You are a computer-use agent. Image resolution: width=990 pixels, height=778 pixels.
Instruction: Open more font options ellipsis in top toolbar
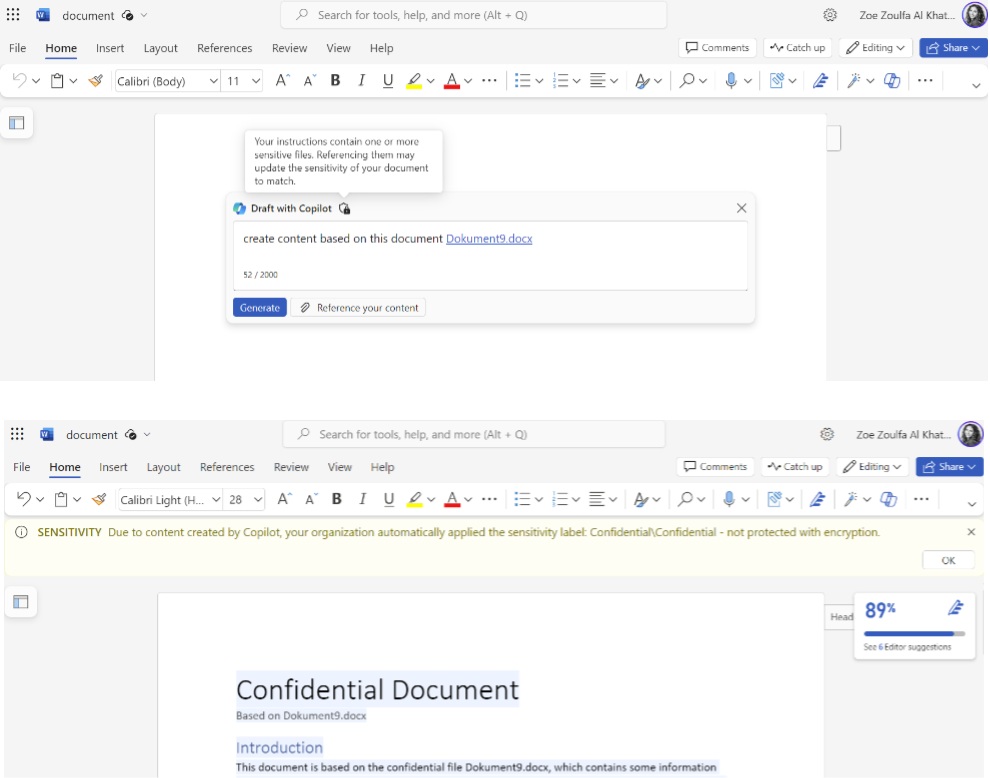[489, 80]
